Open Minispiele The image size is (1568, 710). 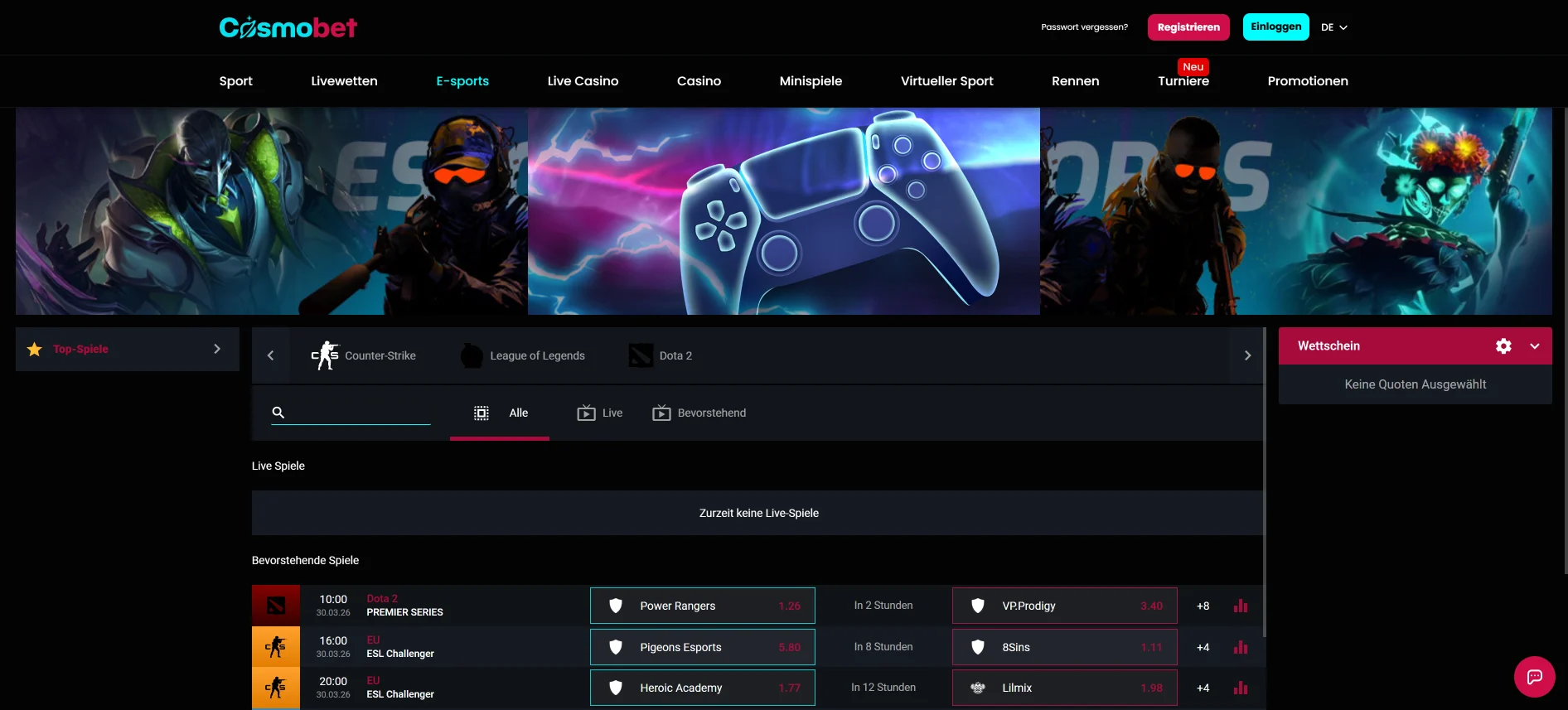coord(811,81)
